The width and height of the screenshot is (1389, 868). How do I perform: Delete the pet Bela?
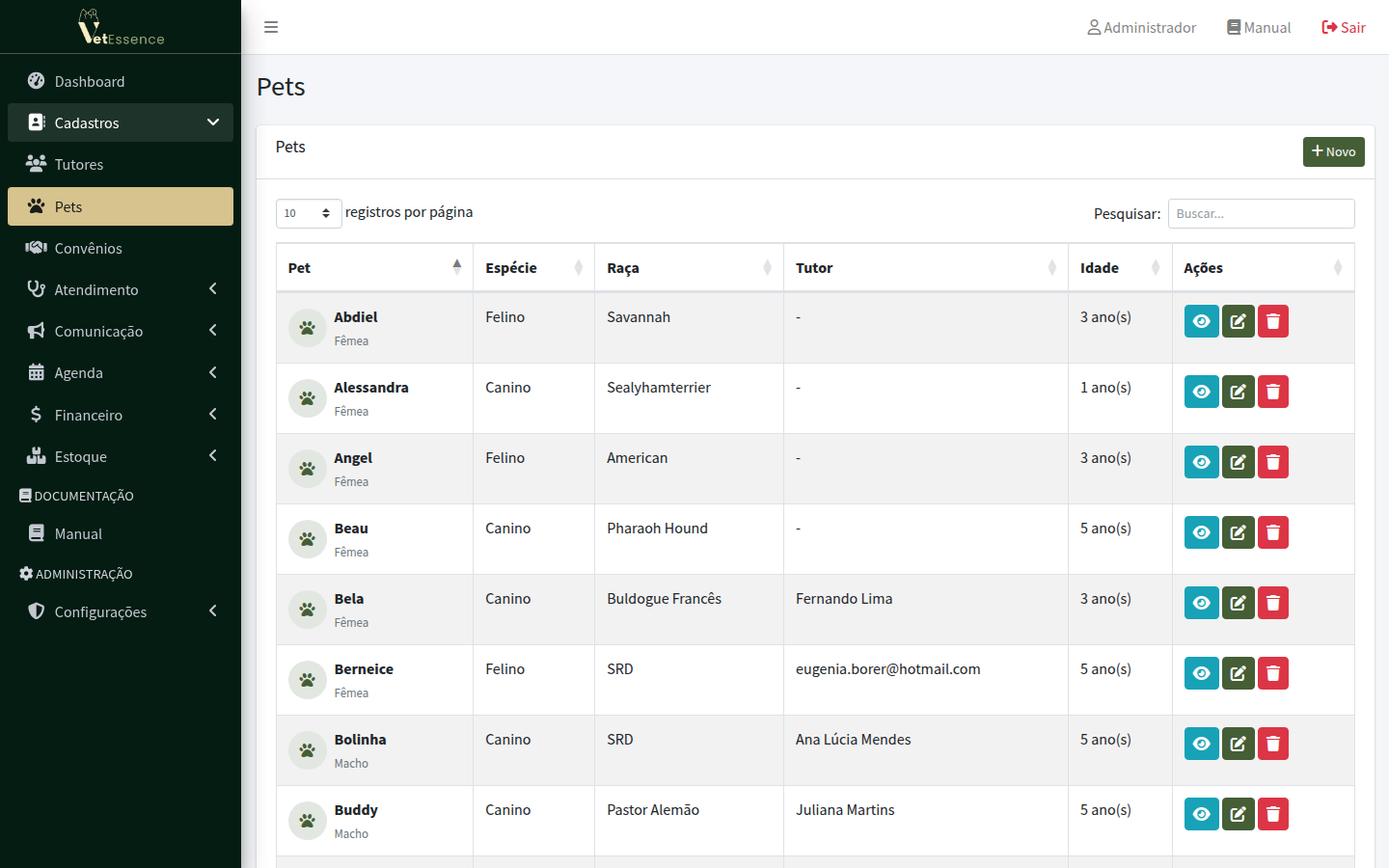pyautogui.click(x=1273, y=603)
